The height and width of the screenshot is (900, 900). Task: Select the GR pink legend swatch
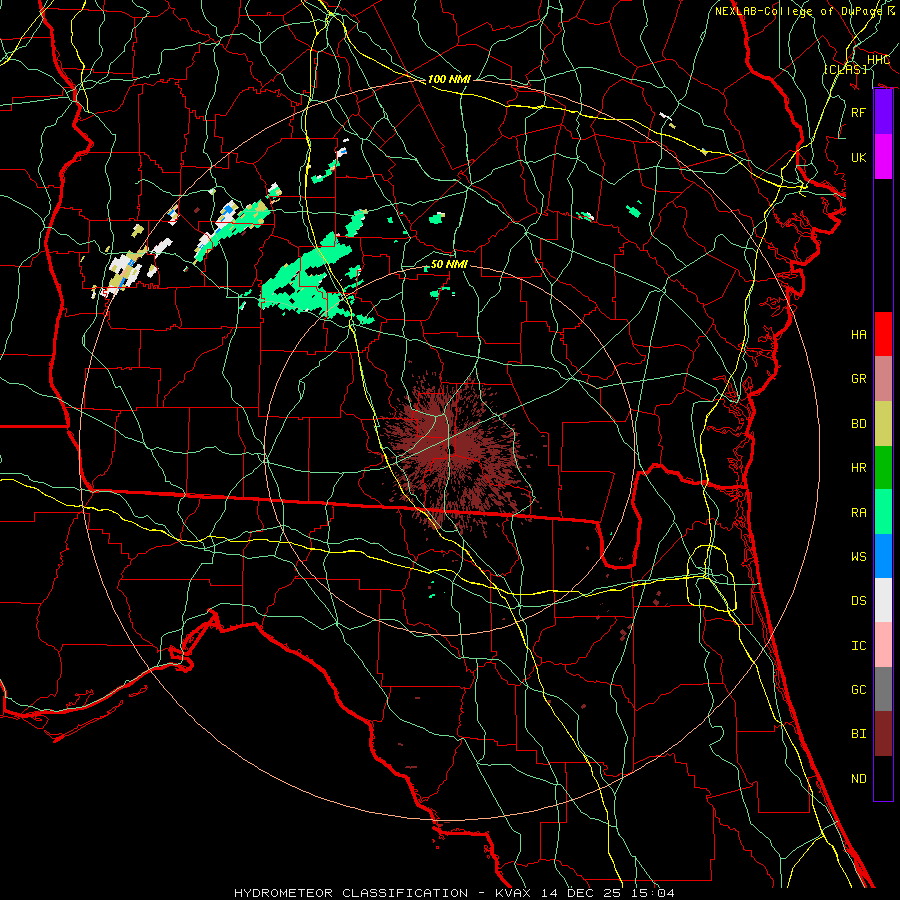tap(883, 378)
